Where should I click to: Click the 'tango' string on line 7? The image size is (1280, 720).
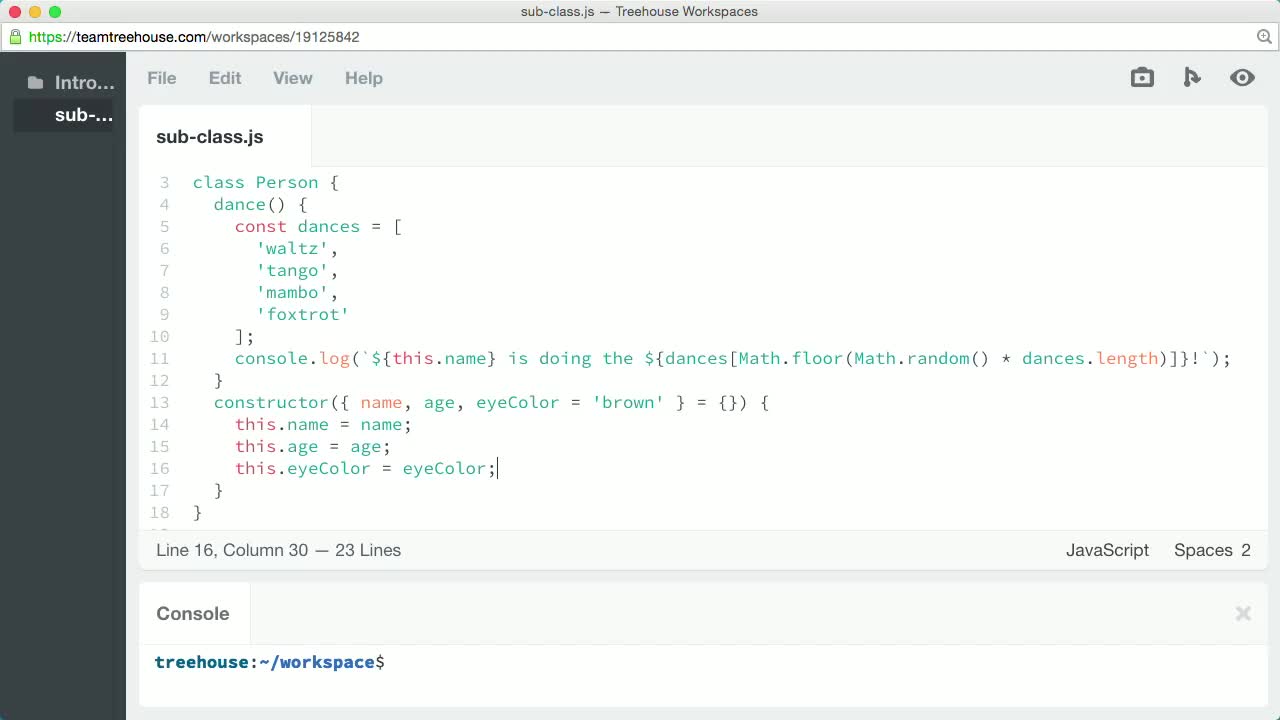(x=292, y=271)
